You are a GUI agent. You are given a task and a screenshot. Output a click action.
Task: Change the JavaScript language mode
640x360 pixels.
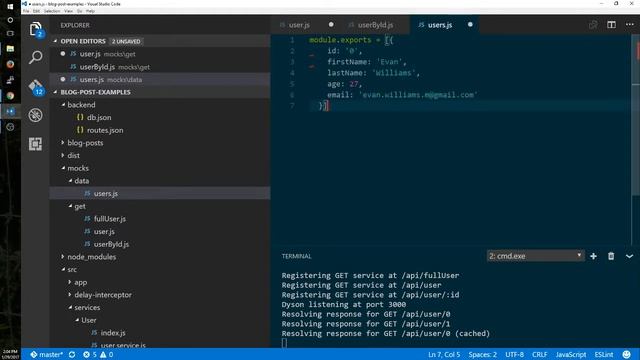pos(571,354)
